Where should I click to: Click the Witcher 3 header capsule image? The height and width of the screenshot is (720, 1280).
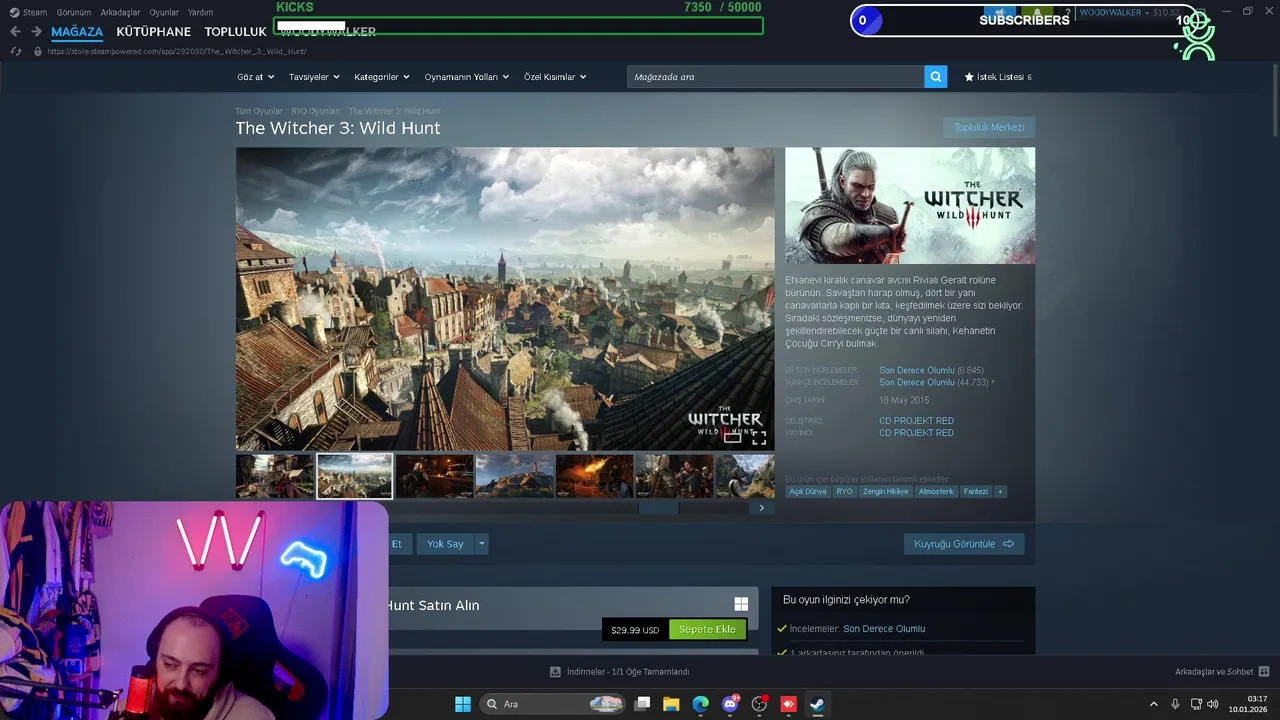click(x=910, y=206)
